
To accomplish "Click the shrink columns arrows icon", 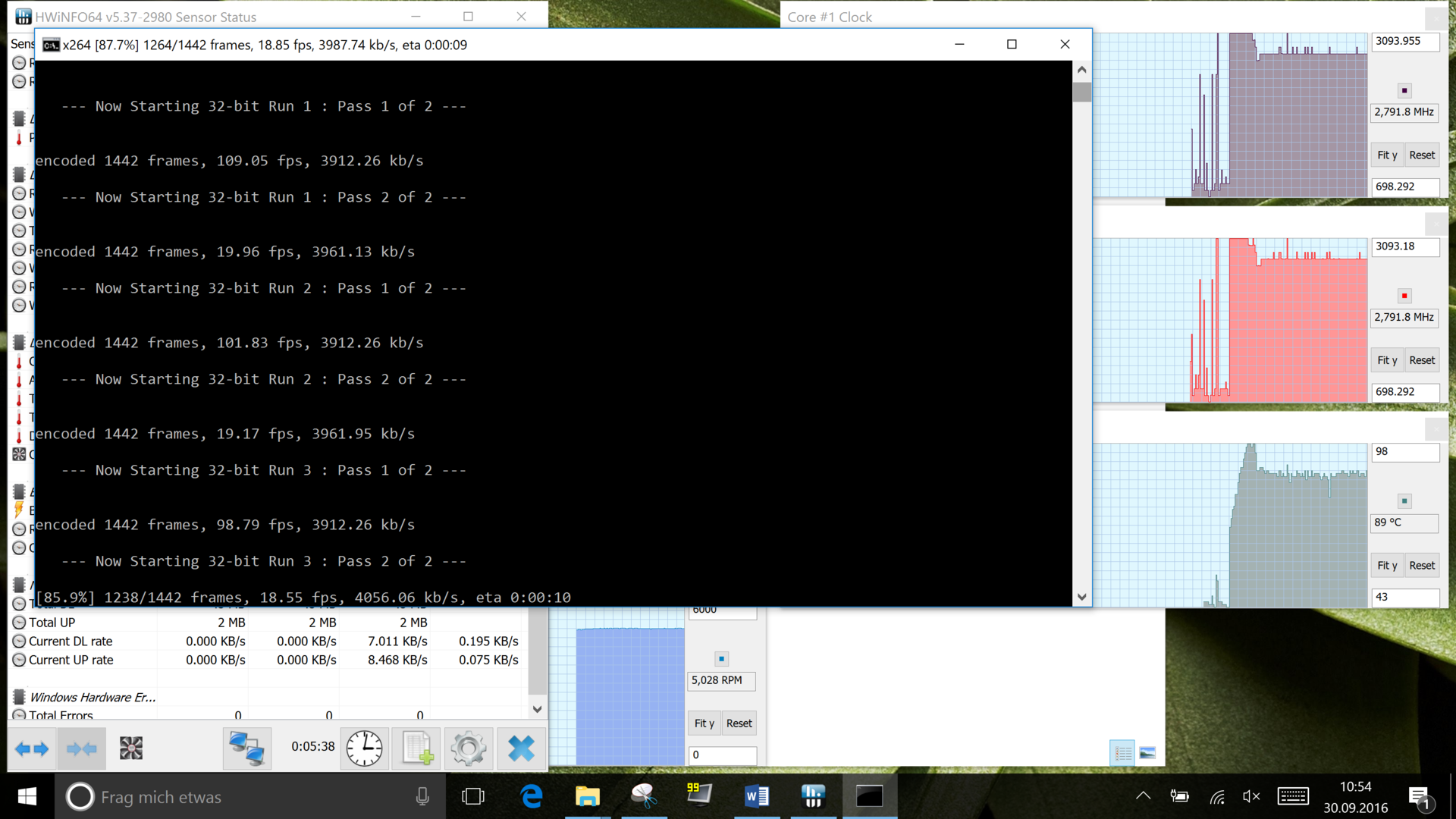I will pyautogui.click(x=82, y=749).
